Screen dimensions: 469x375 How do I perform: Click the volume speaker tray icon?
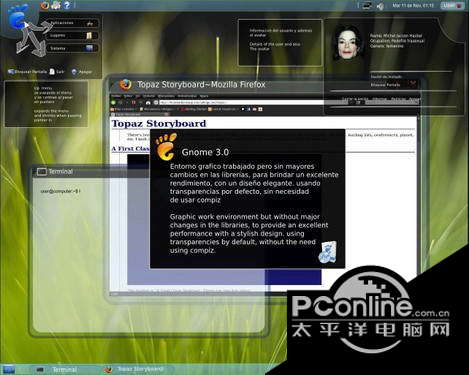(380, 6)
